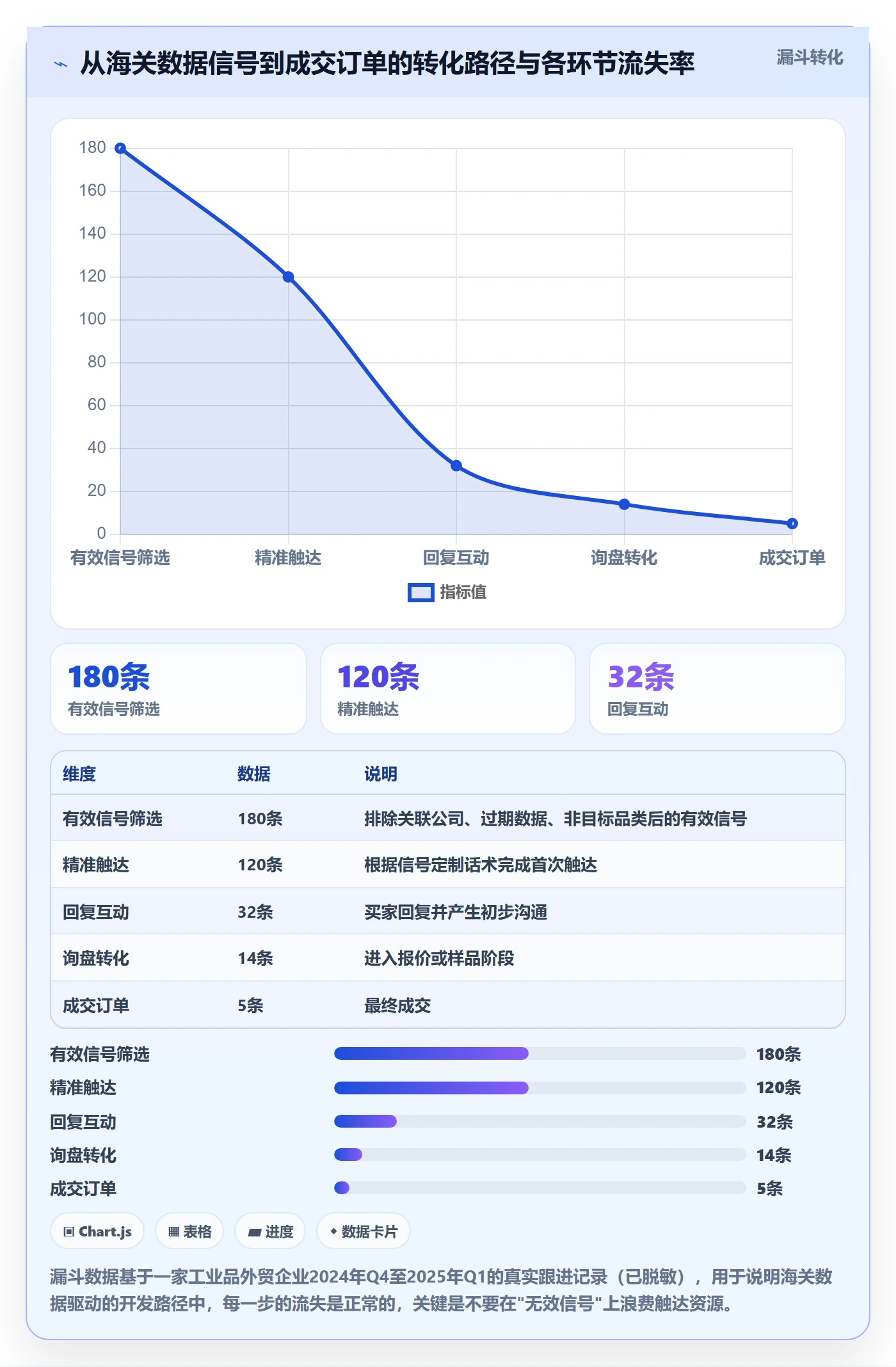Image resolution: width=896 pixels, height=1367 pixels.
Task: Click the 数据 table column header
Action: pos(254,774)
